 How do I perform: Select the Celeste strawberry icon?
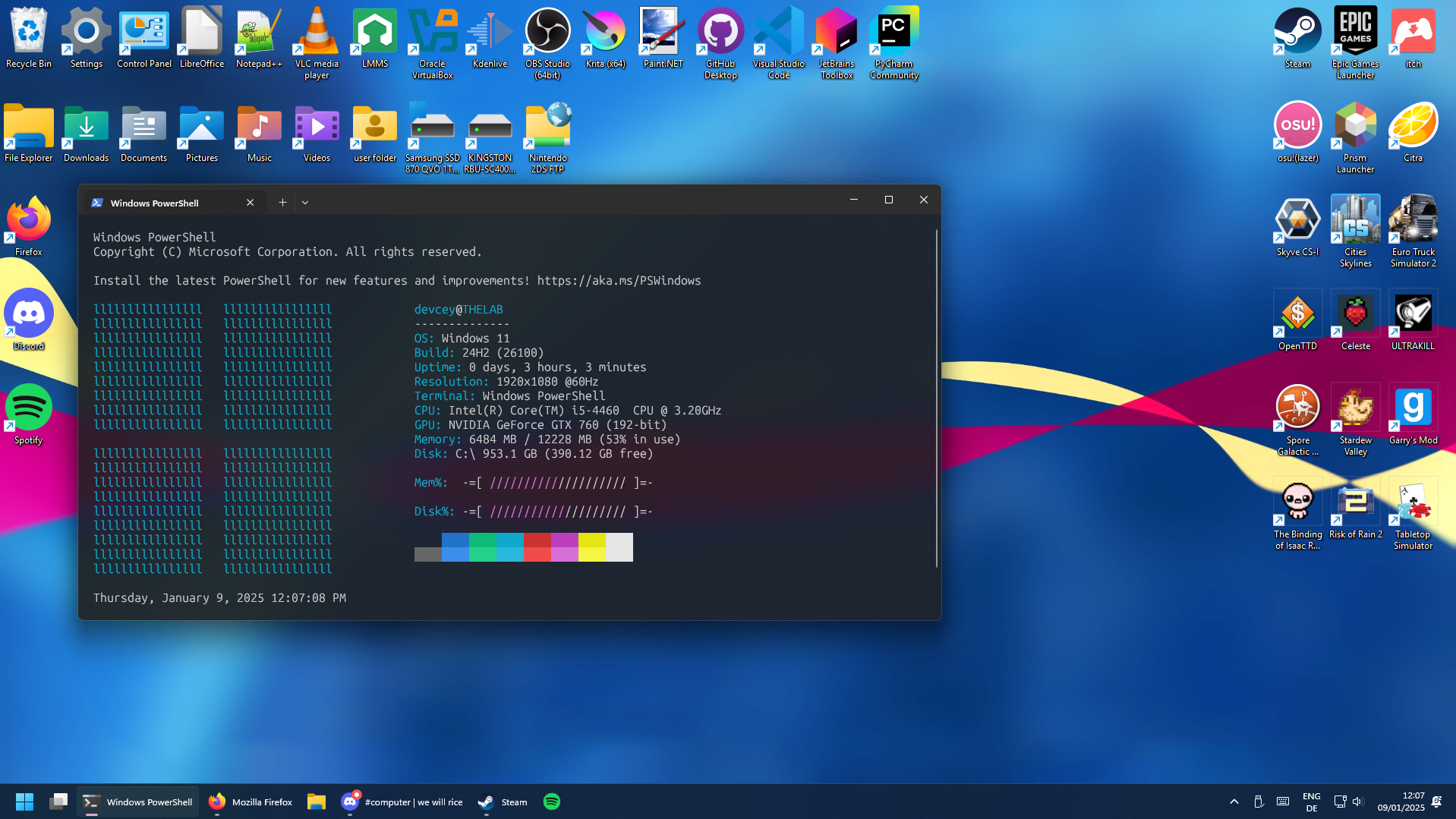point(1355,320)
